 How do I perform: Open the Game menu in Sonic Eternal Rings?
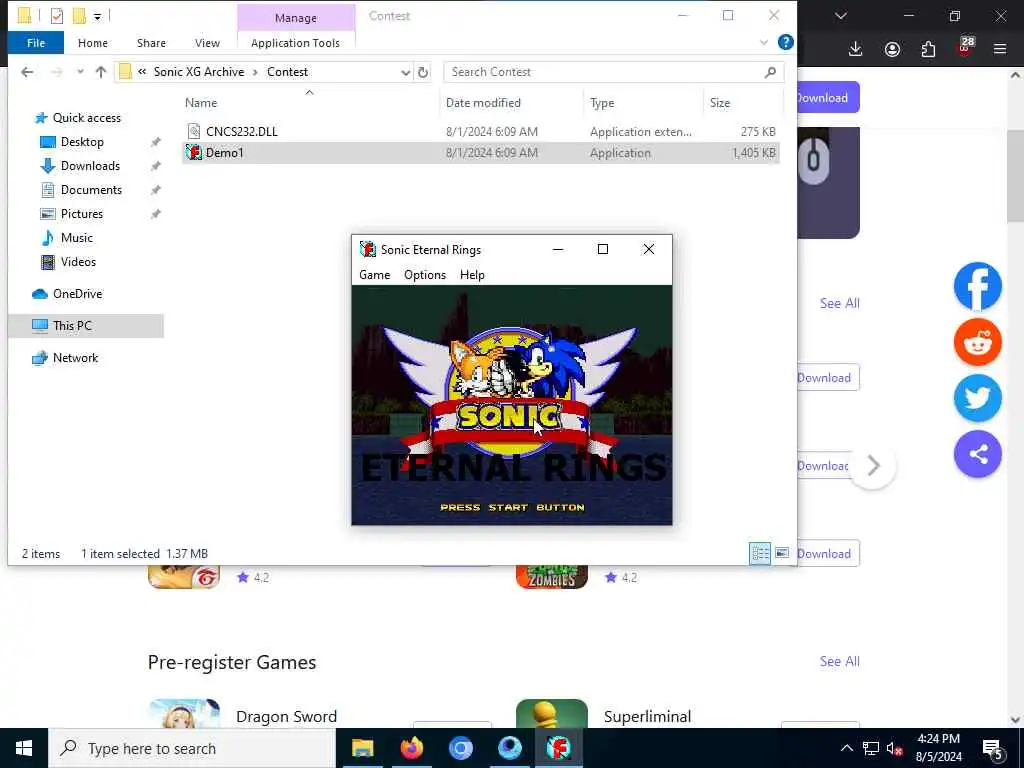pyautogui.click(x=374, y=275)
